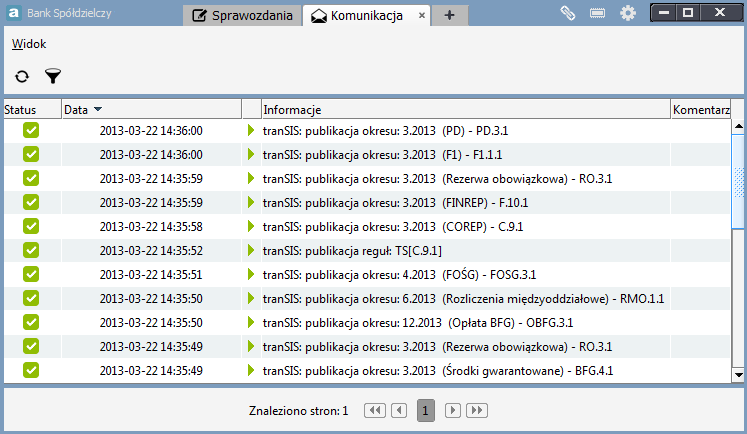Click the vertical scrollbar thumb
This screenshot has width=747, height=434.
pos(738,182)
